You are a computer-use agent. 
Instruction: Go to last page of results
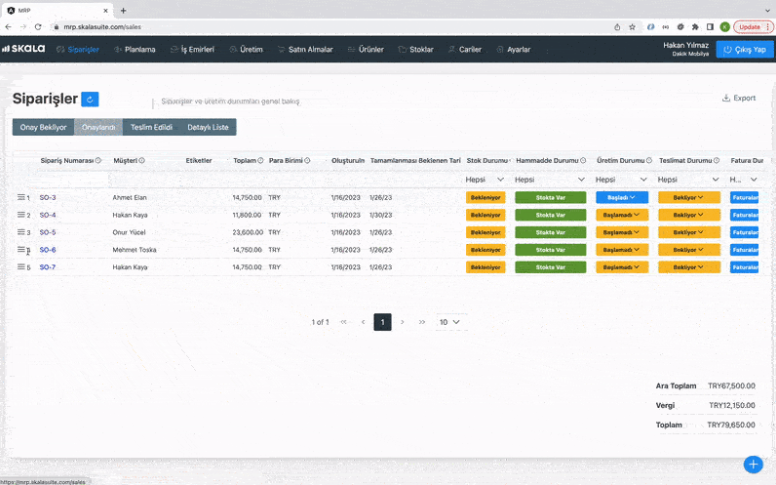(422, 322)
